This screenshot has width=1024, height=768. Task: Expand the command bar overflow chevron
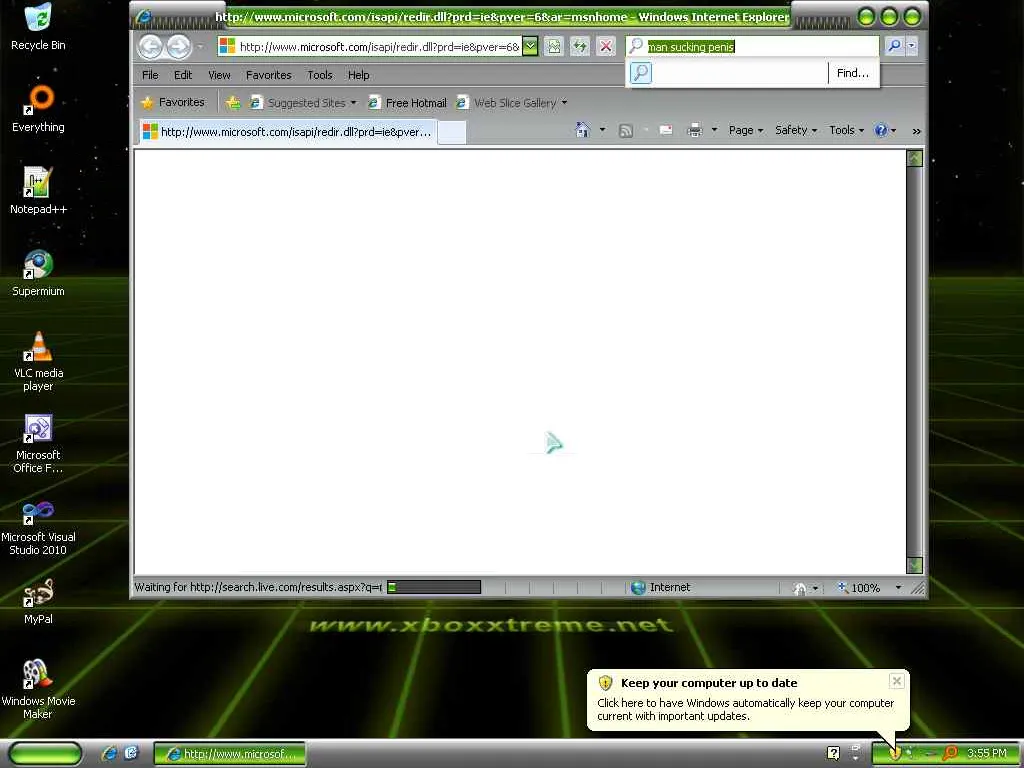[x=916, y=131]
